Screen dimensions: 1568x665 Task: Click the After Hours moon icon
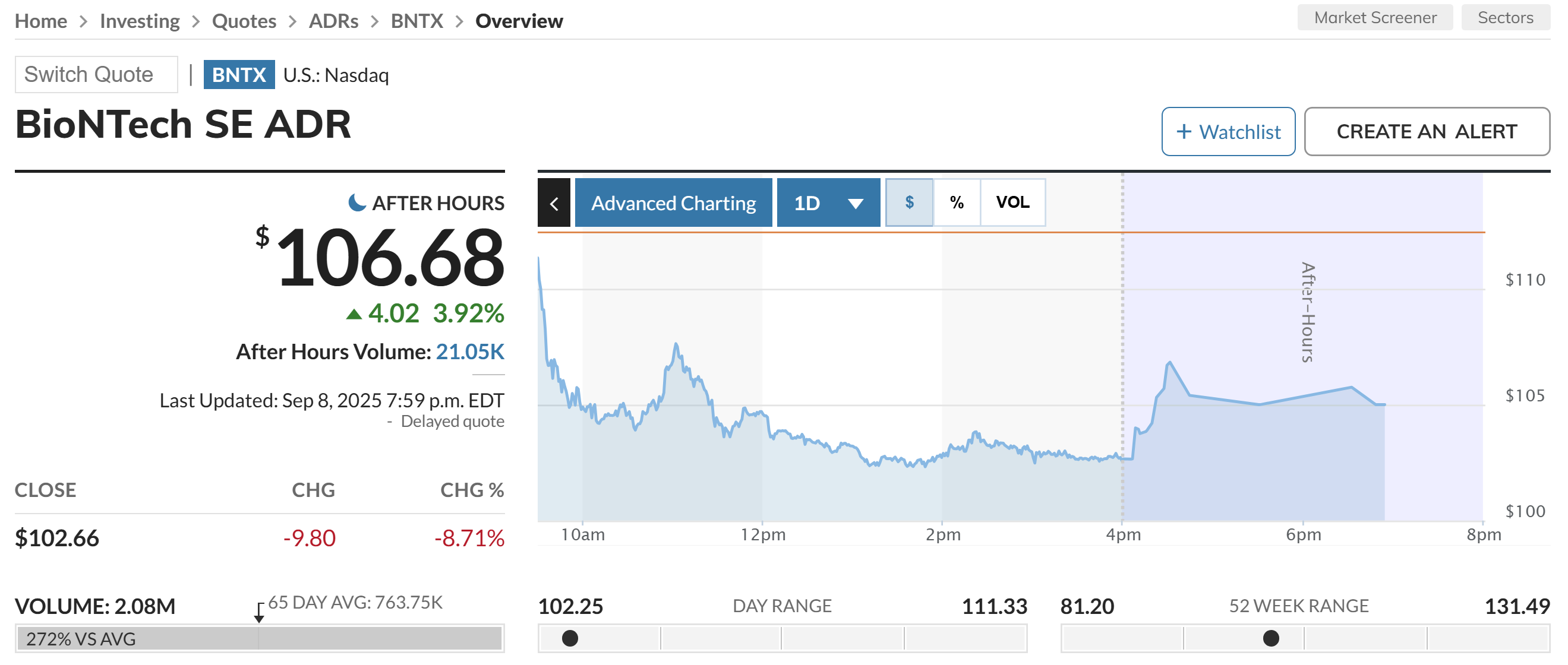click(x=356, y=202)
